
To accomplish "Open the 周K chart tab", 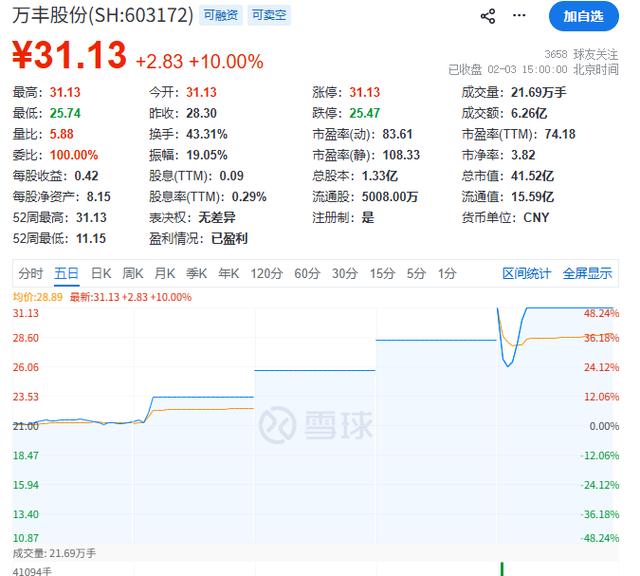I will coord(133,273).
